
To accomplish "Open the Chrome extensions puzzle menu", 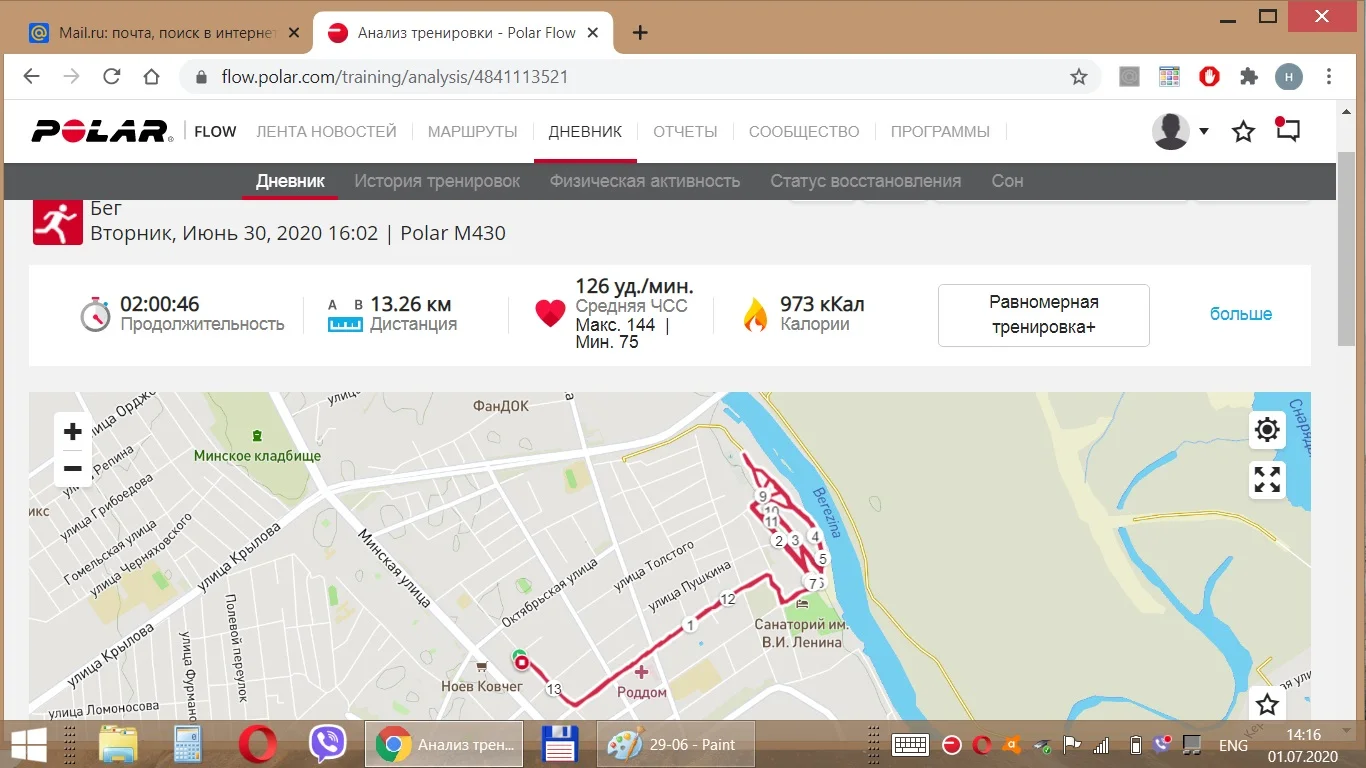I will pos(1249,76).
